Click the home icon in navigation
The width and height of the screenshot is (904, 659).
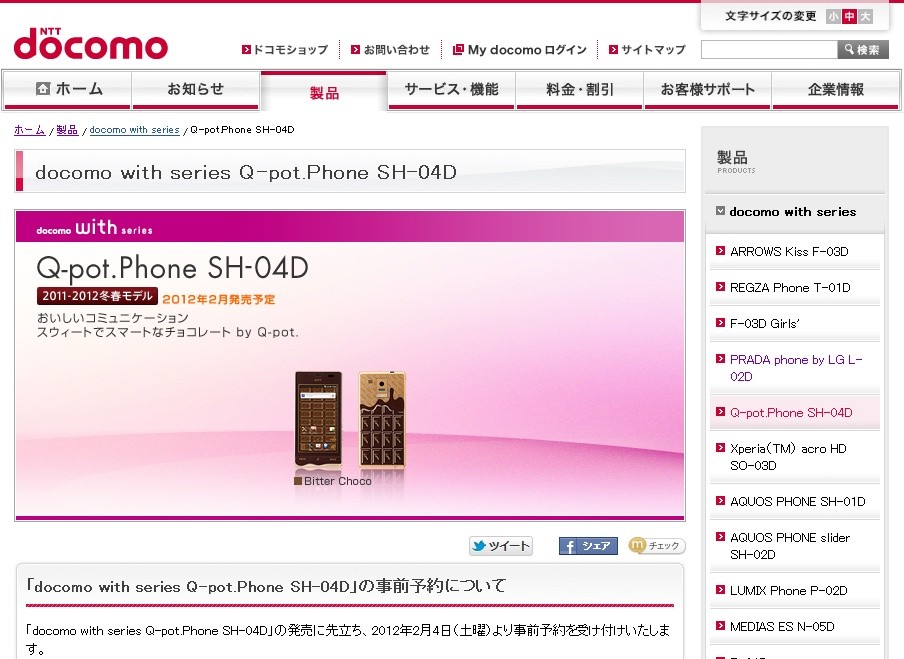pyautogui.click(x=43, y=89)
